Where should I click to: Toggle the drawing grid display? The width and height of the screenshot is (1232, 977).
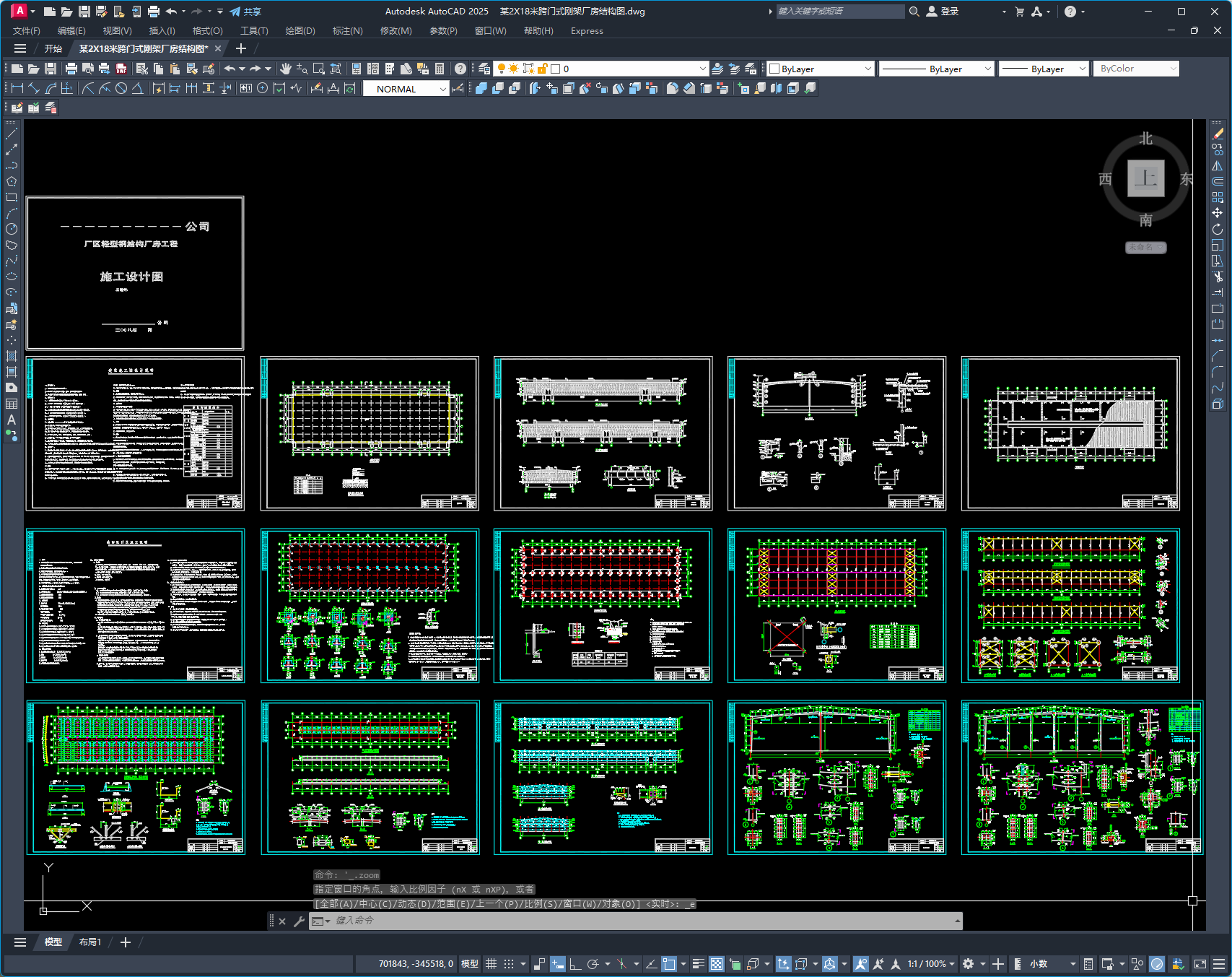click(491, 964)
